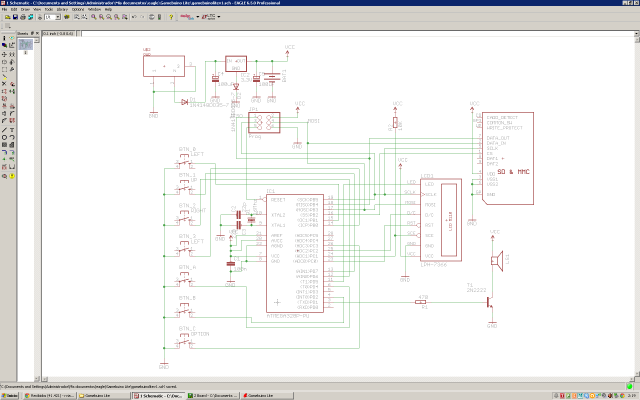Select the Net tool
This screenshot has width=640, height=400.
12,152
